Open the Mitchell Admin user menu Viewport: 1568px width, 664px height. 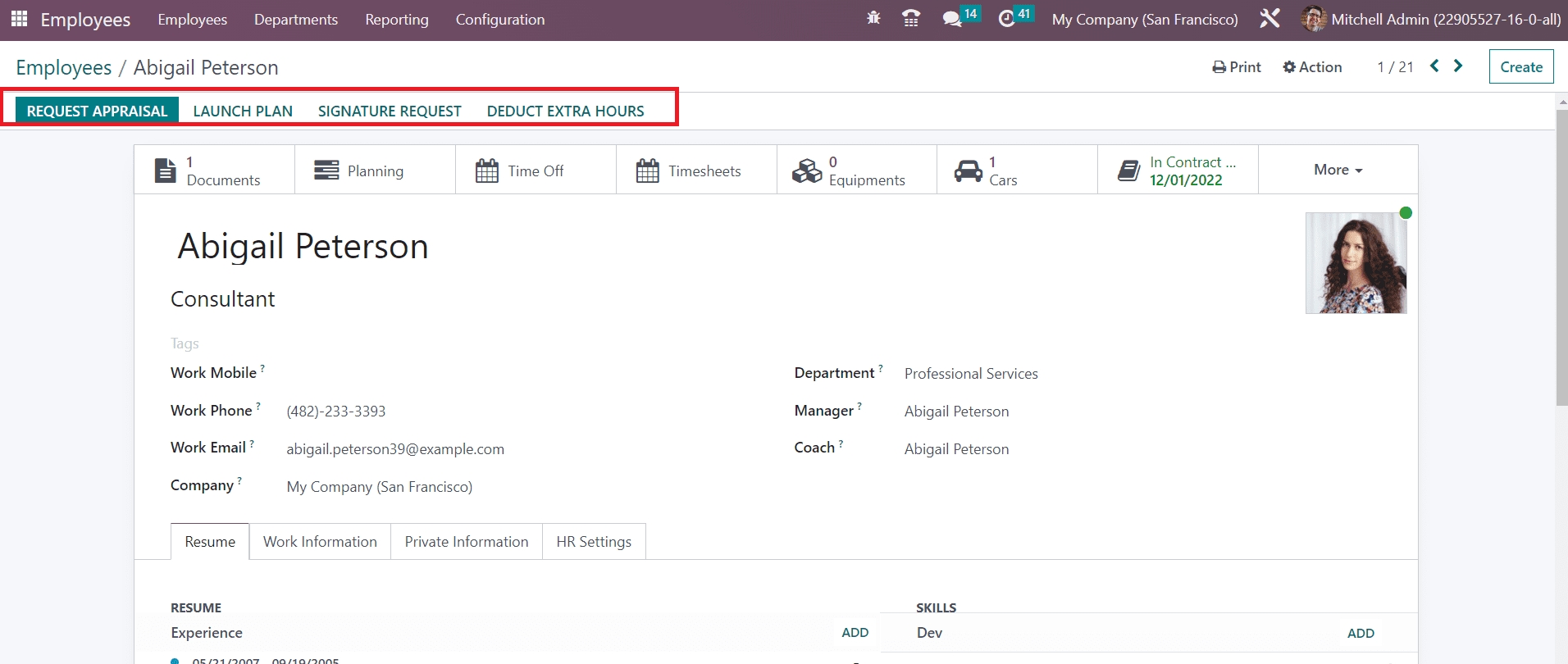pos(1431,19)
